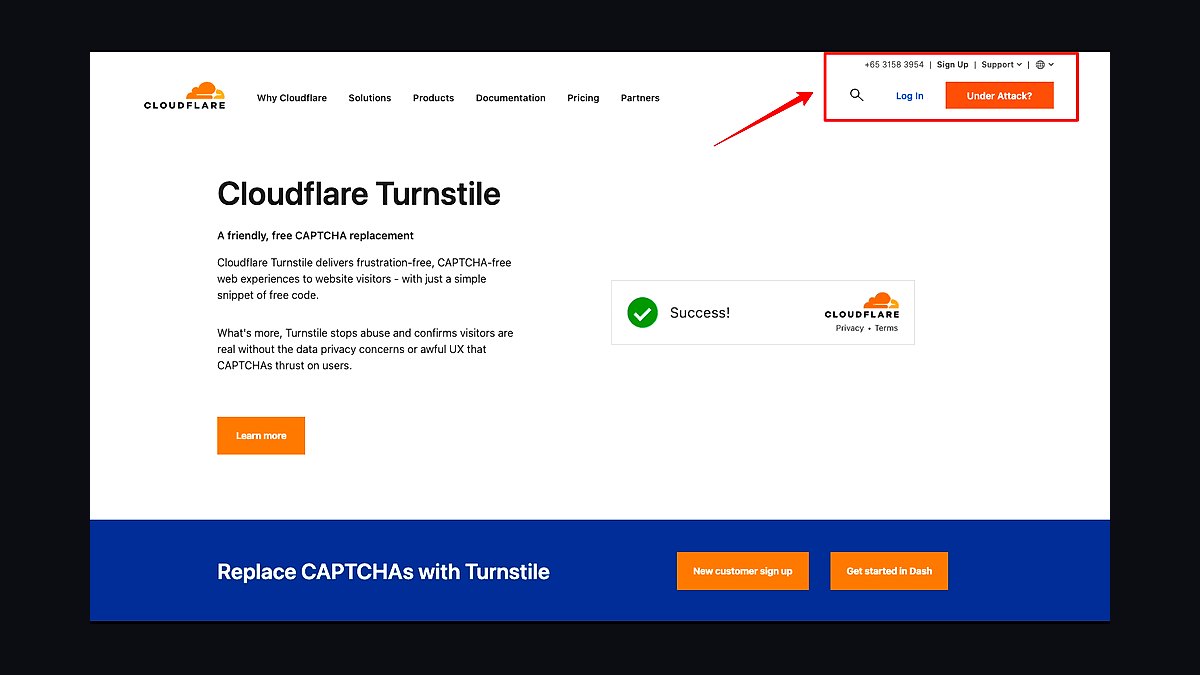Screen dimensions: 1200x675
Task: Call the +65 3158 3954 phone link
Action: [x=894, y=65]
